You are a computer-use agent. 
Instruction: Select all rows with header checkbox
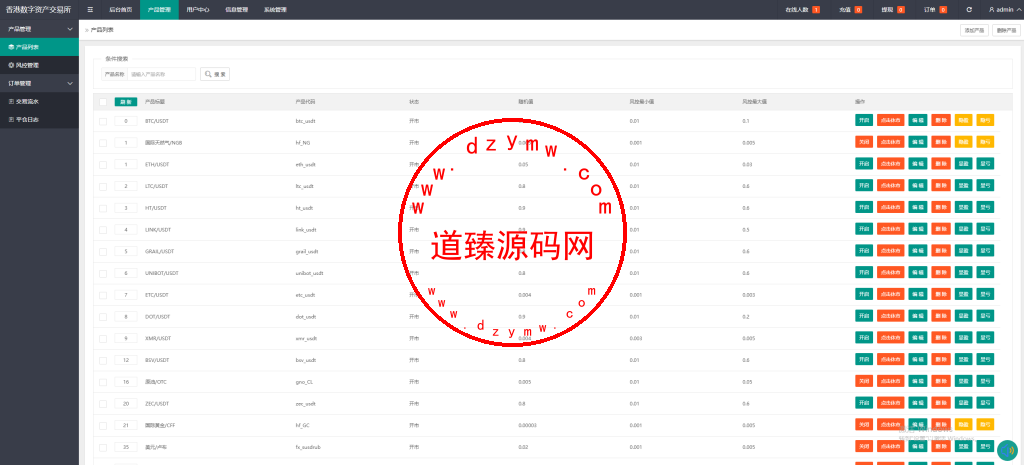[x=103, y=102]
